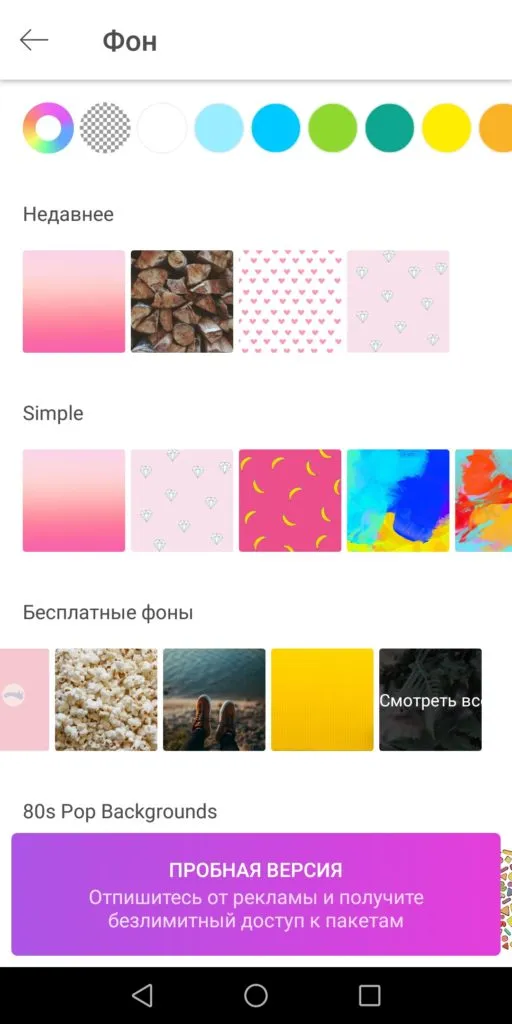Select the transparent checkerboard background
The image size is (512, 1024).
coord(105,128)
